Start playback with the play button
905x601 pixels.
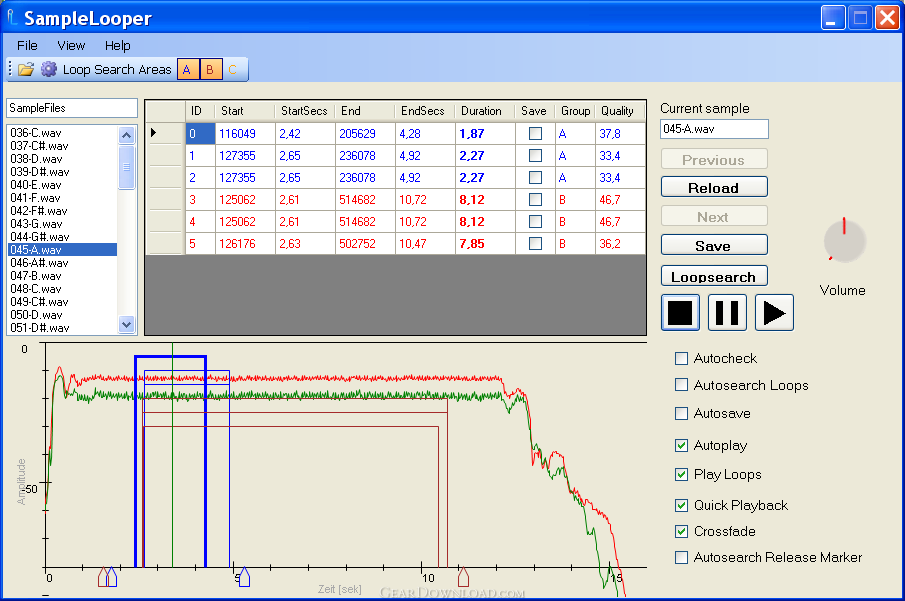pyautogui.click(x=774, y=312)
